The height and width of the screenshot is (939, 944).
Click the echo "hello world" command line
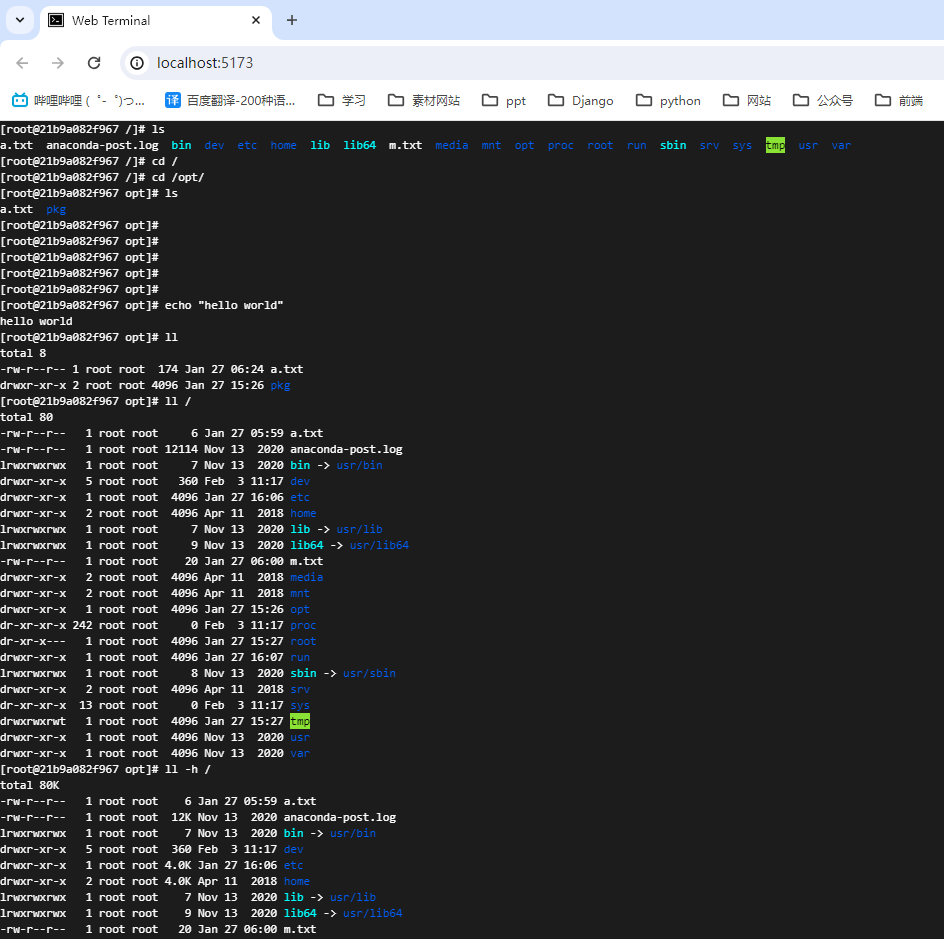tap(224, 305)
